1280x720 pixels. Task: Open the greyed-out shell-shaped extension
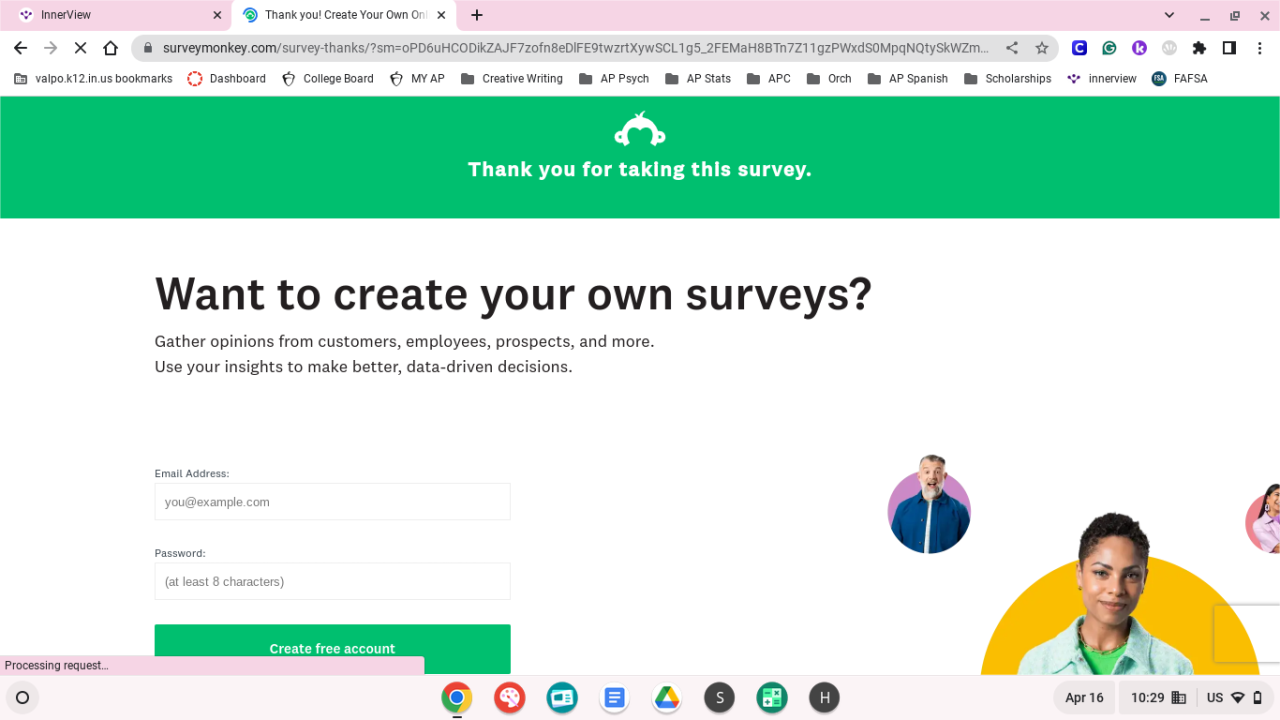coord(1169,48)
